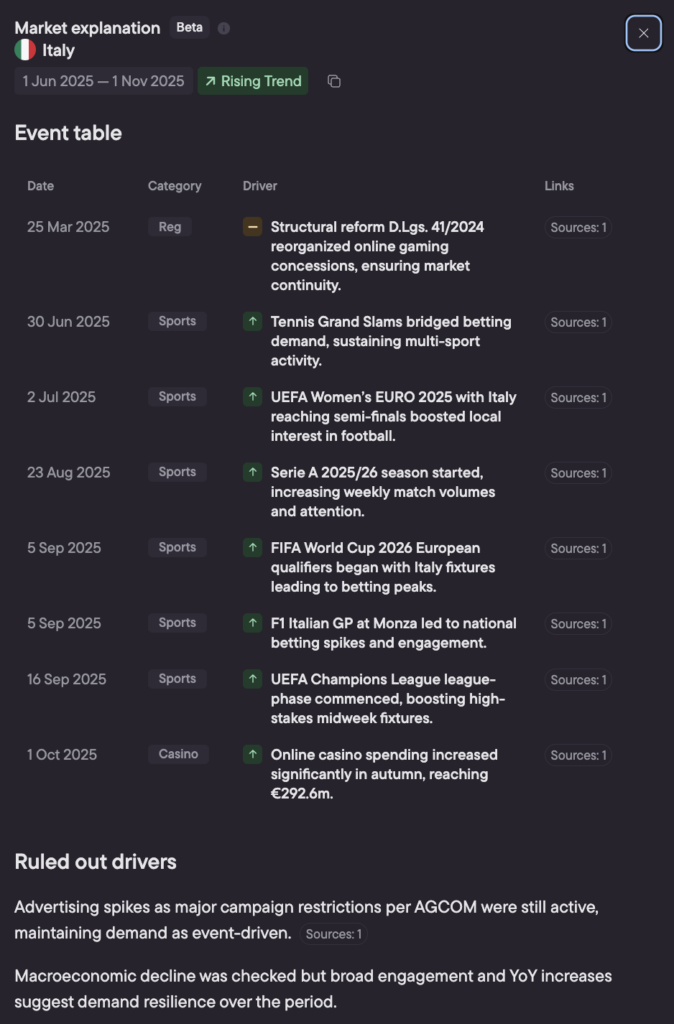Close the Market explanation panel
This screenshot has width=674, height=1024.
[x=643, y=33]
